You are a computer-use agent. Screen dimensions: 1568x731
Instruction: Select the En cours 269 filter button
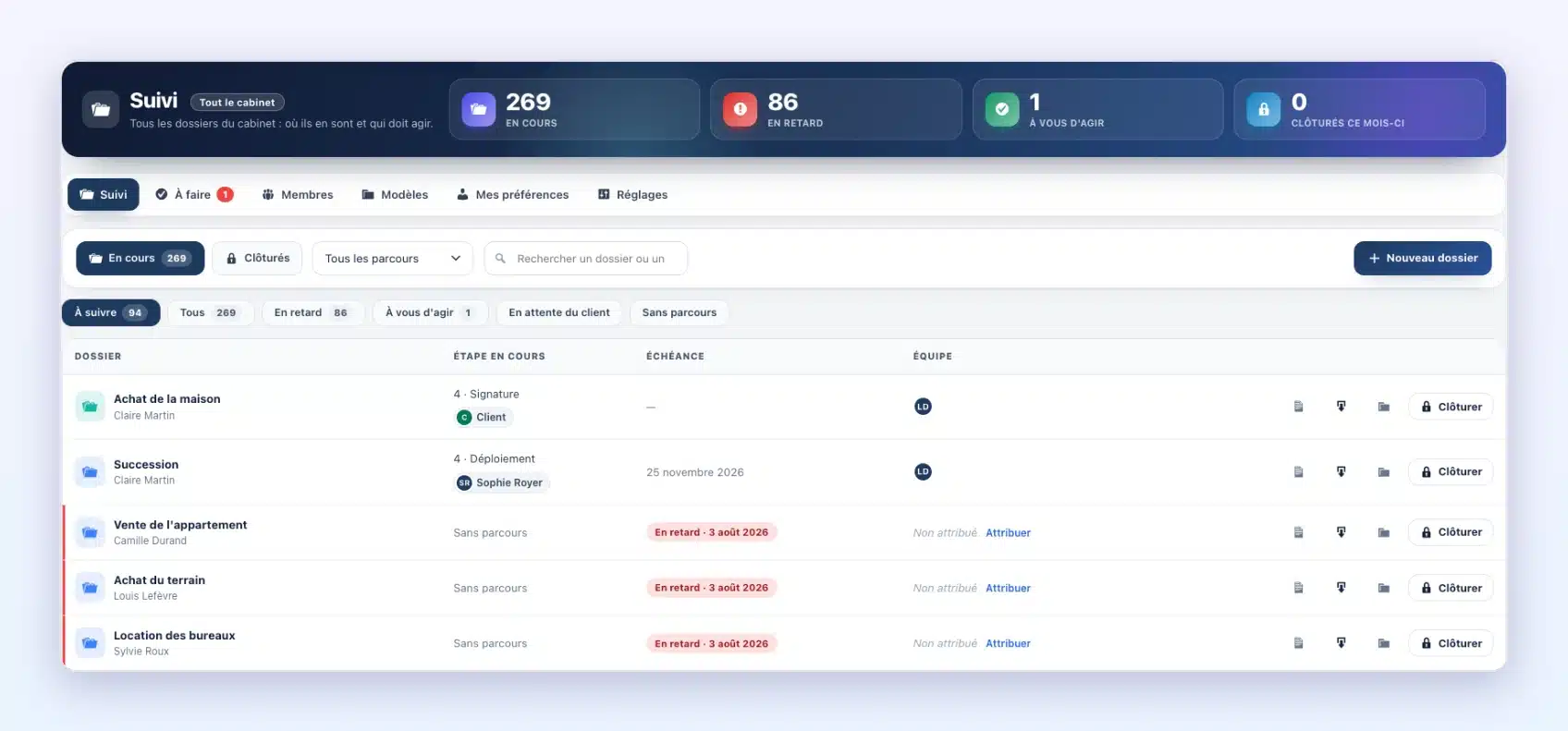[x=141, y=259]
